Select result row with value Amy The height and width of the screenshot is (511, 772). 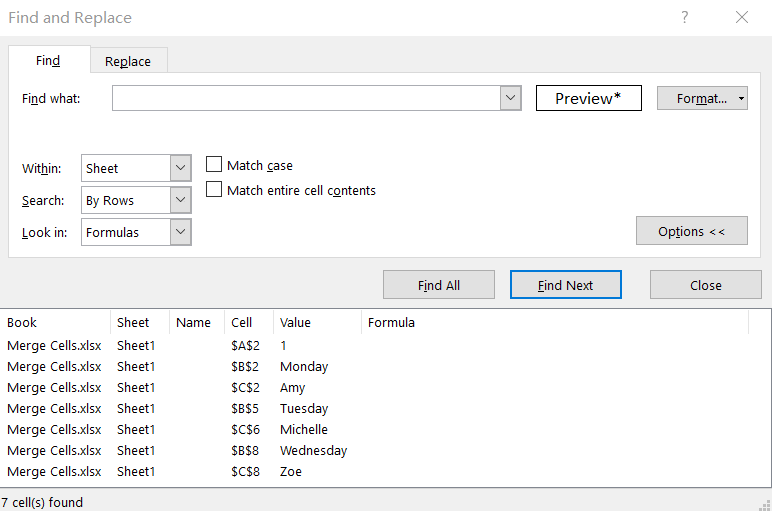385,388
